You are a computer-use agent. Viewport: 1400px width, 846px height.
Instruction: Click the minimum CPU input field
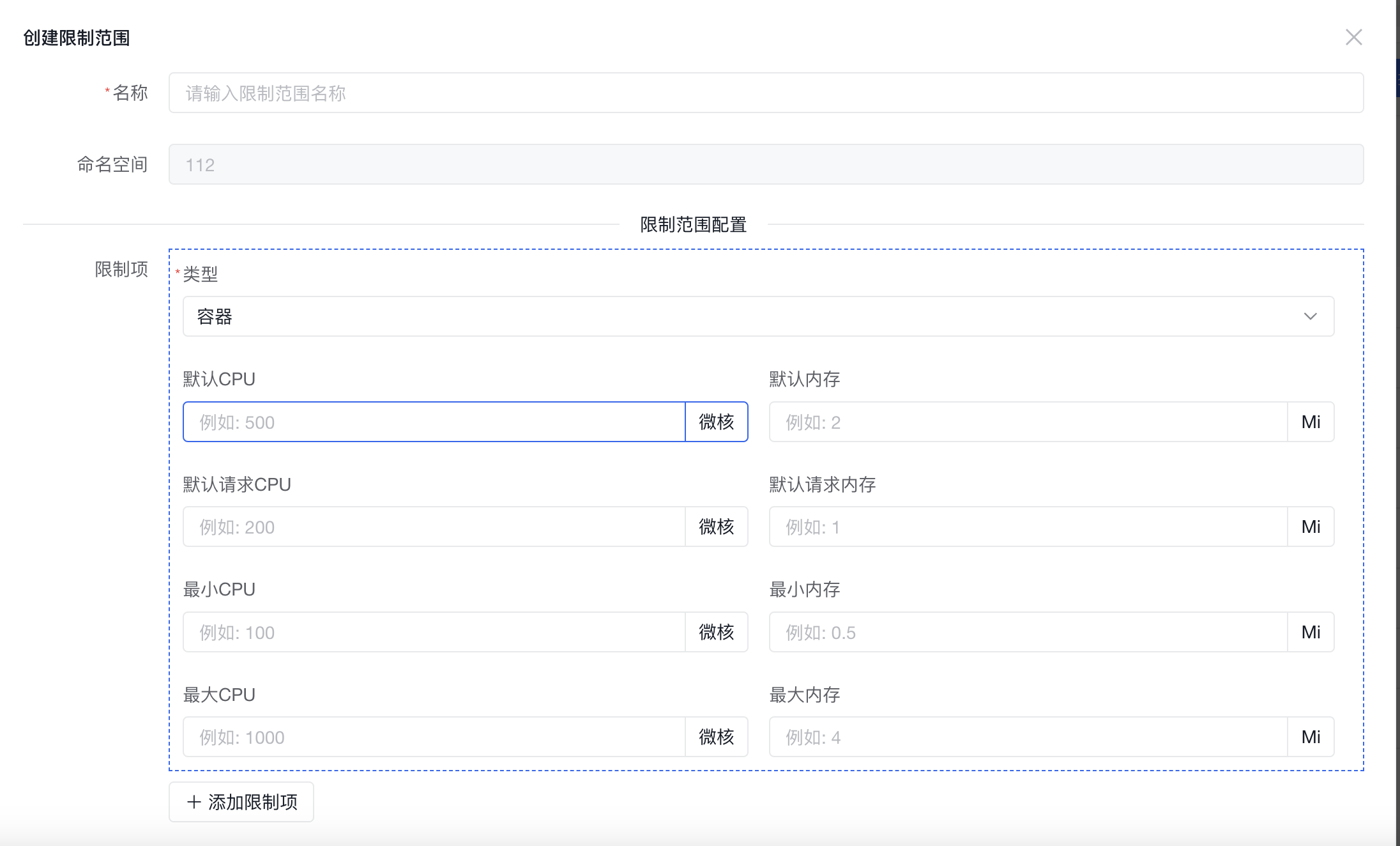click(434, 632)
